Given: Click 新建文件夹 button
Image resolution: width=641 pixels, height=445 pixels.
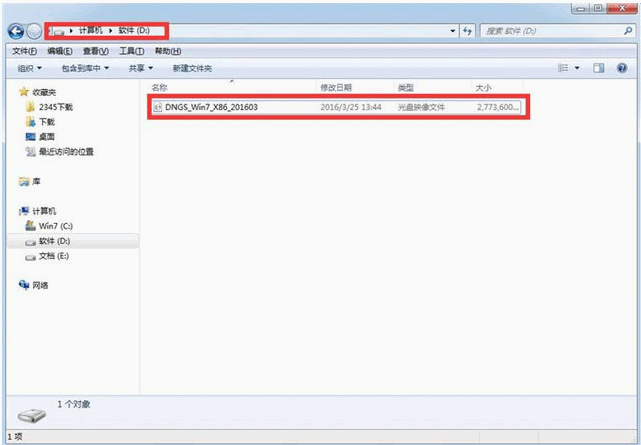Looking at the screenshot, I should pos(192,68).
